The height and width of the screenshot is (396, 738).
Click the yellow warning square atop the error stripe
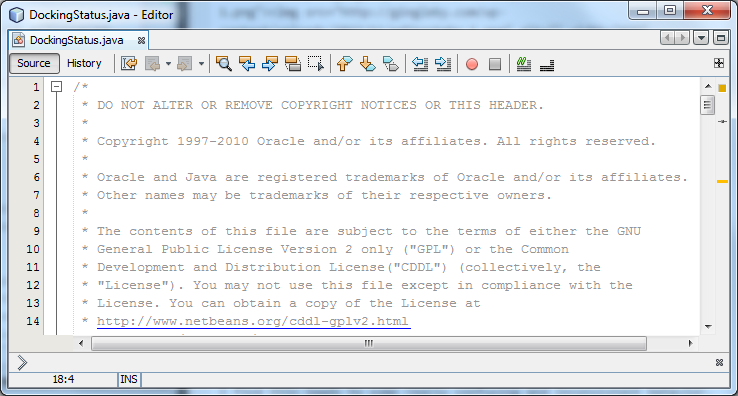(x=722, y=88)
